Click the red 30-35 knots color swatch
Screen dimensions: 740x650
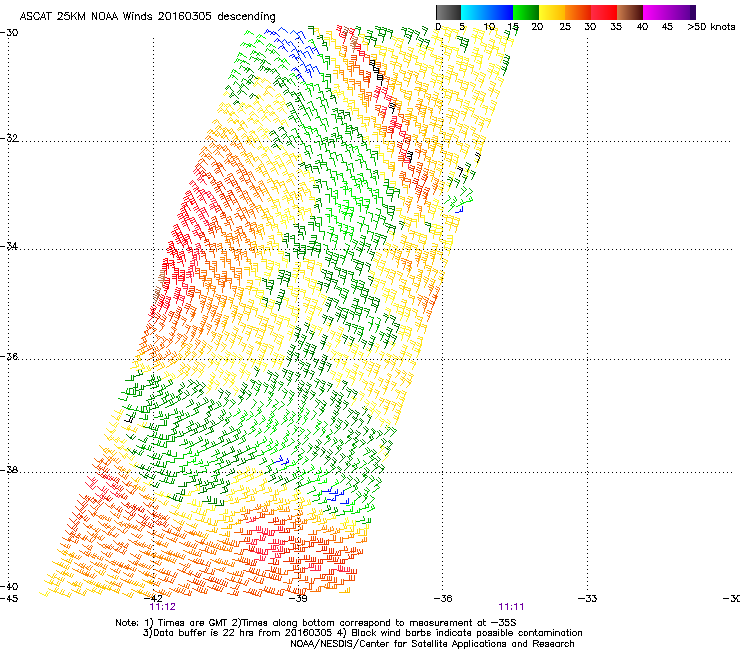(x=604, y=12)
